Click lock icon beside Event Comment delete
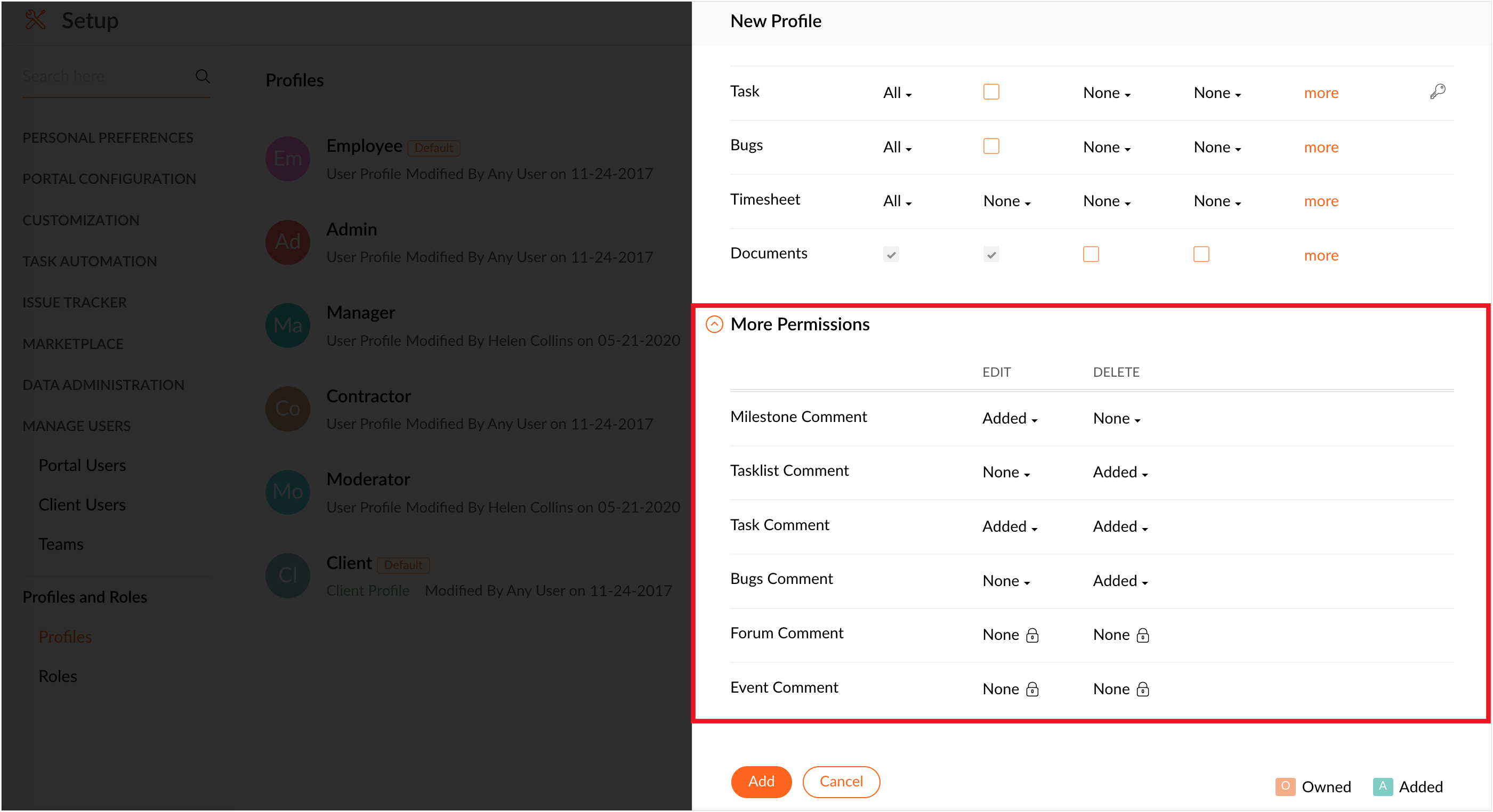 click(1143, 689)
